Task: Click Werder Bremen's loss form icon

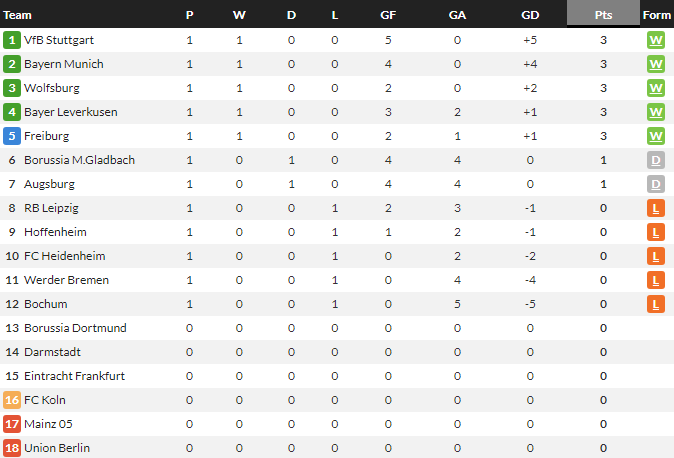Action: coord(656,280)
